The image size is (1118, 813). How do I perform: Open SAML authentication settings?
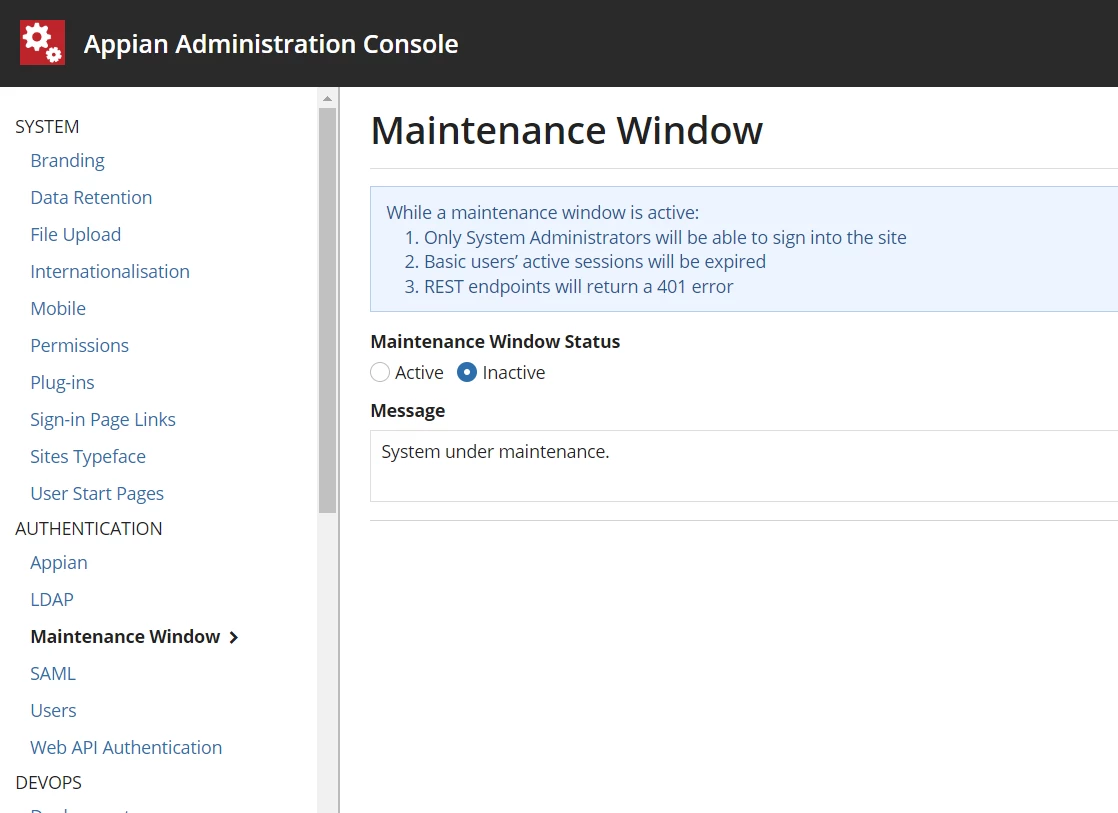[53, 674]
